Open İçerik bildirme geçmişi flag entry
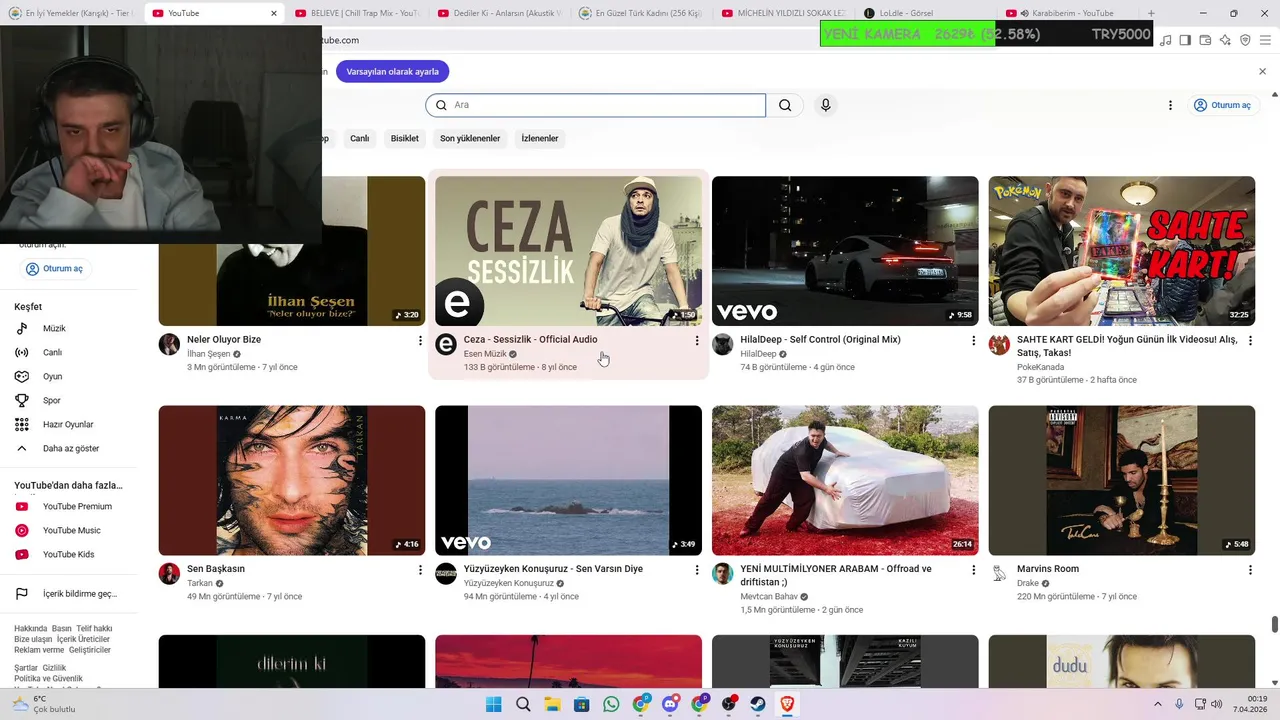1280x720 pixels. (68, 593)
